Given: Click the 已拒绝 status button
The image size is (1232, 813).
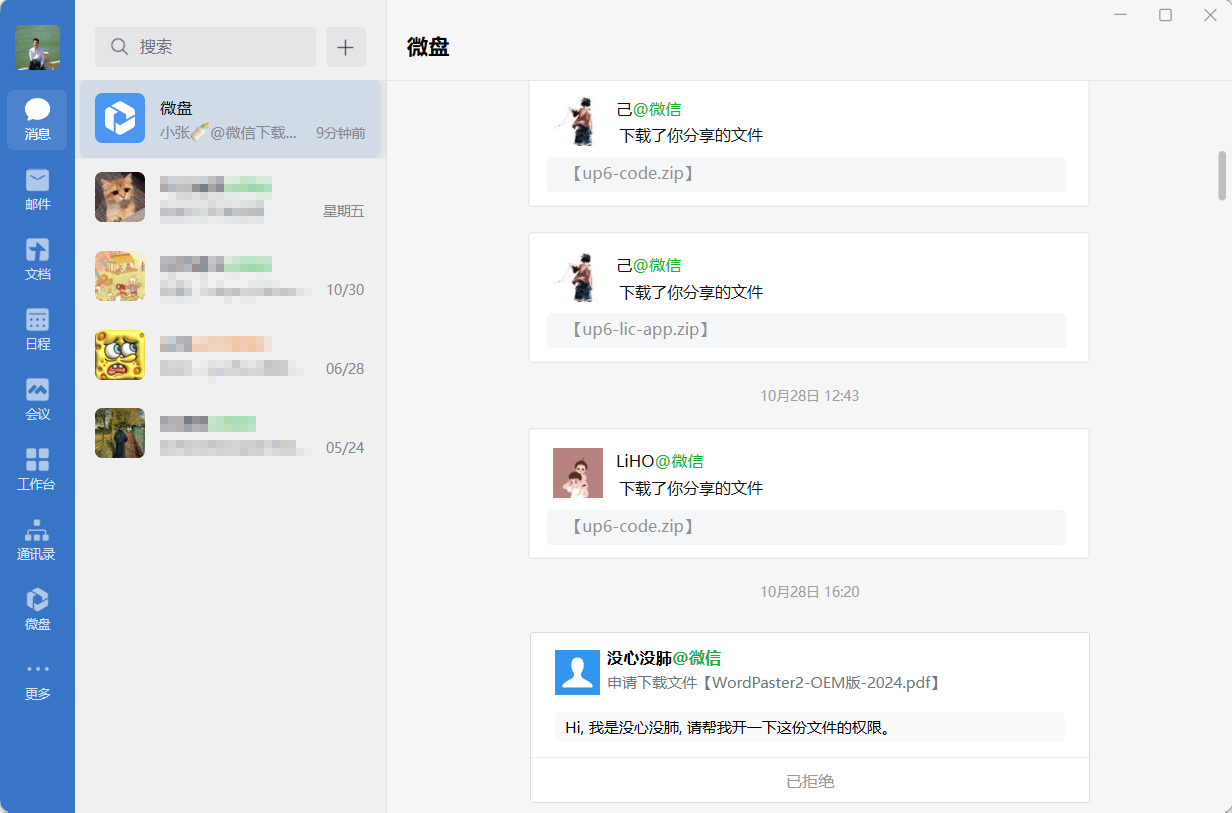Looking at the screenshot, I should (x=809, y=780).
